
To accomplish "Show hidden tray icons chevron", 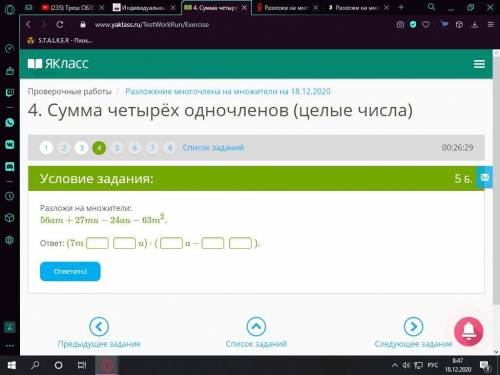I will (395, 365).
